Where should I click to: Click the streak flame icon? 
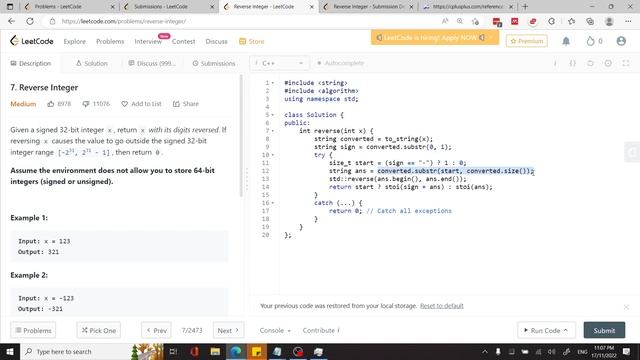coord(590,41)
